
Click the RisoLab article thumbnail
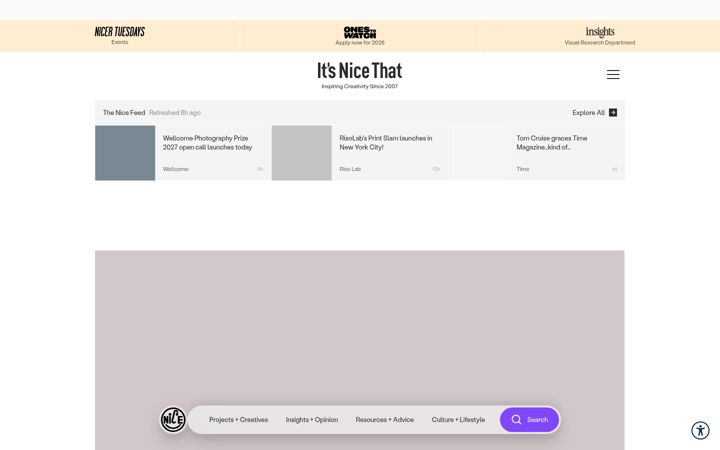coord(302,153)
